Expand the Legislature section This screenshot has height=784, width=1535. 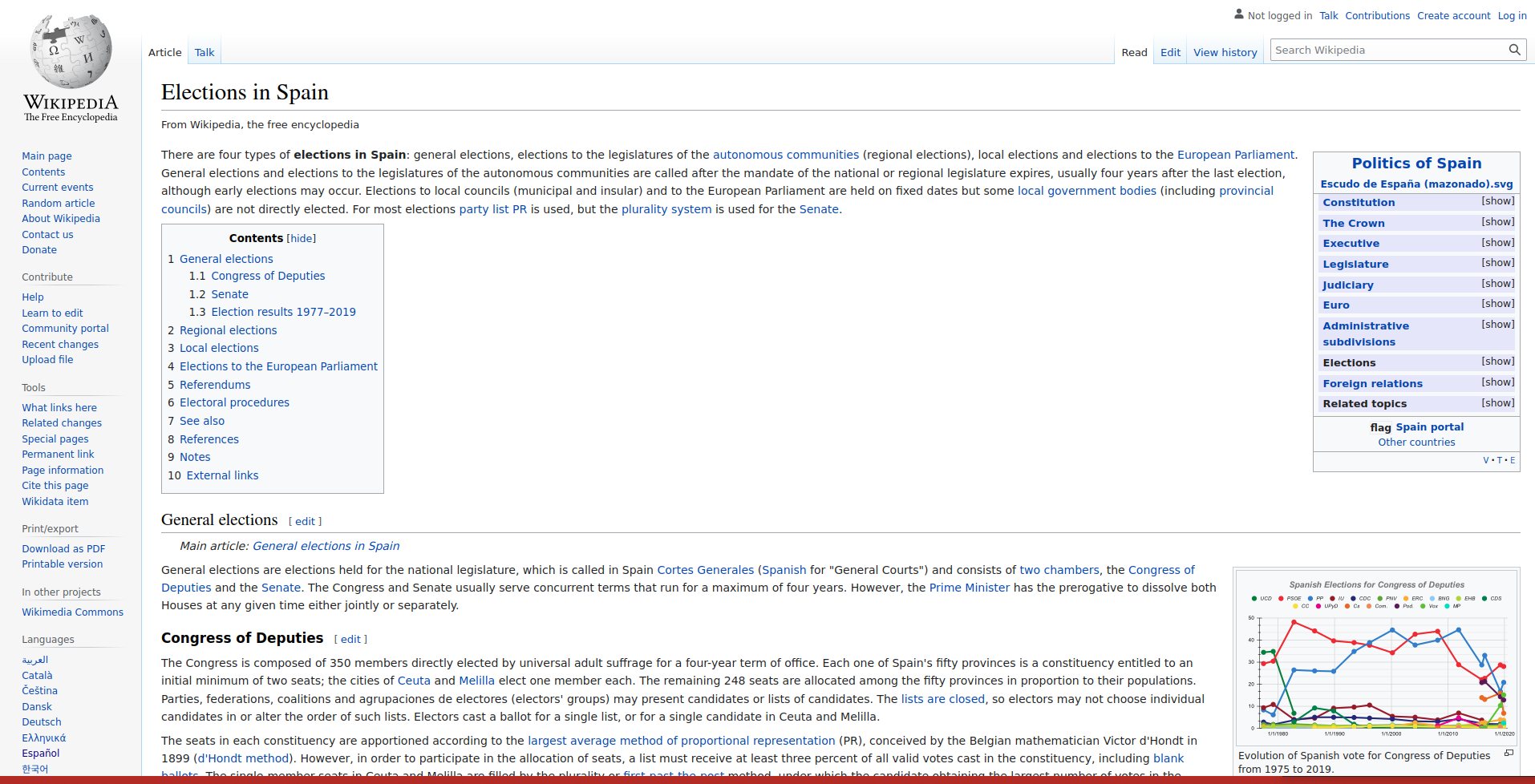(x=1497, y=263)
